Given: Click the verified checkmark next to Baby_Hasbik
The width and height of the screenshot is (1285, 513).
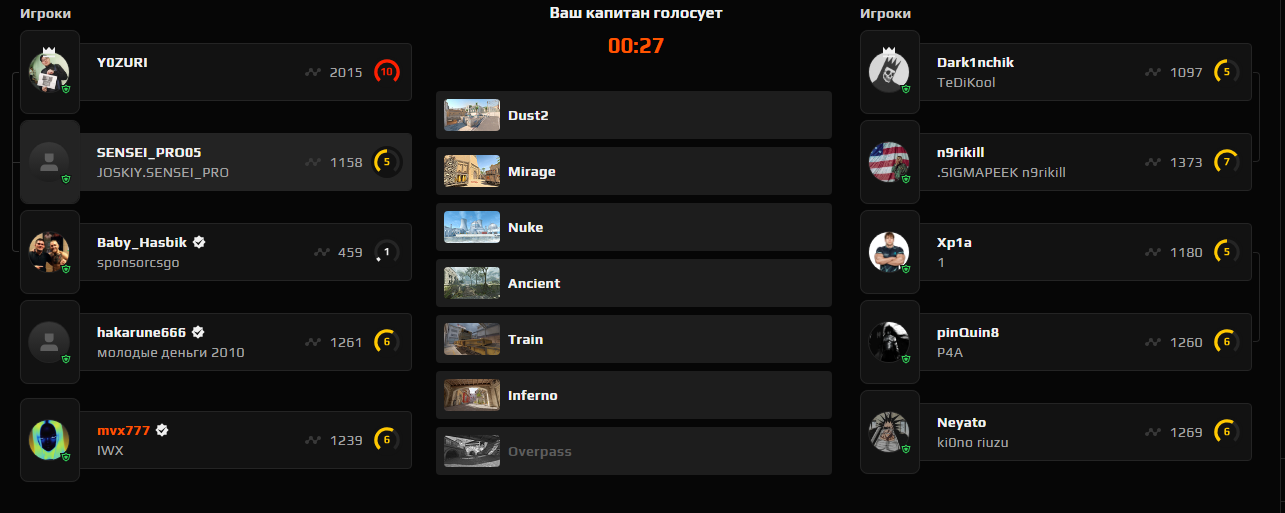Looking at the screenshot, I should [x=199, y=242].
